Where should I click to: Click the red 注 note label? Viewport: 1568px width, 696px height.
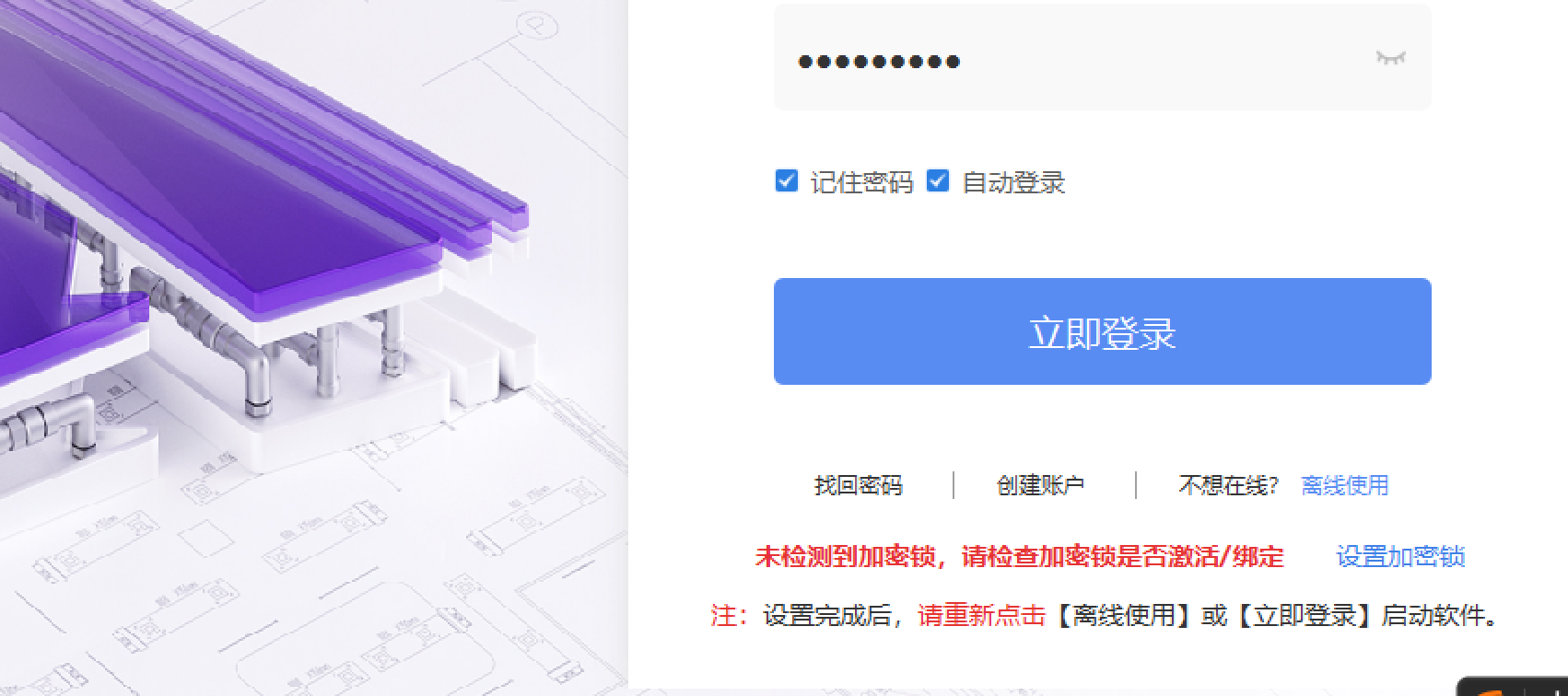tap(729, 615)
